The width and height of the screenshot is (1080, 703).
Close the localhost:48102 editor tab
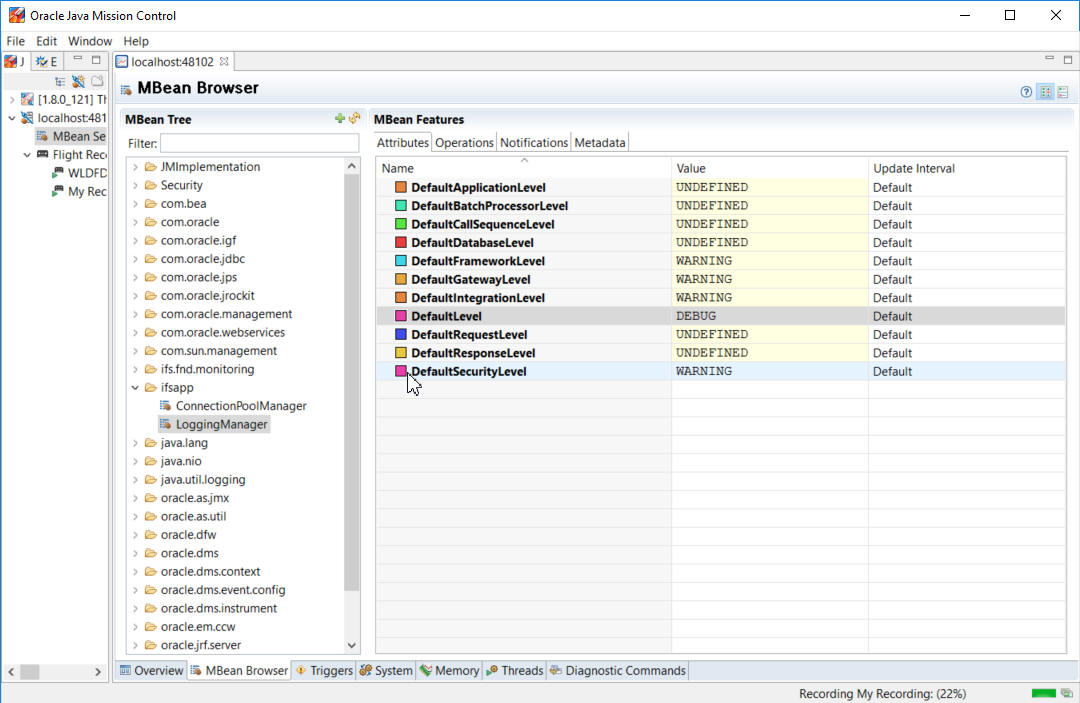pyautogui.click(x=224, y=61)
